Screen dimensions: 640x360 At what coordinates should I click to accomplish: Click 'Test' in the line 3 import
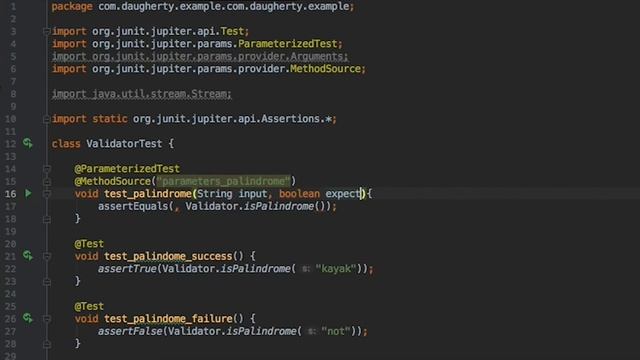point(232,31)
